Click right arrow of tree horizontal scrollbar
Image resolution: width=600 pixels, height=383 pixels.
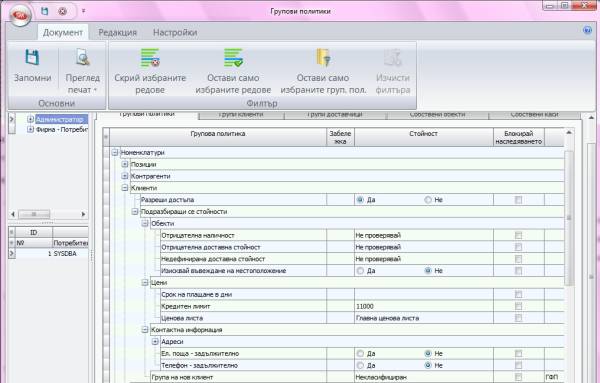click(x=83, y=214)
